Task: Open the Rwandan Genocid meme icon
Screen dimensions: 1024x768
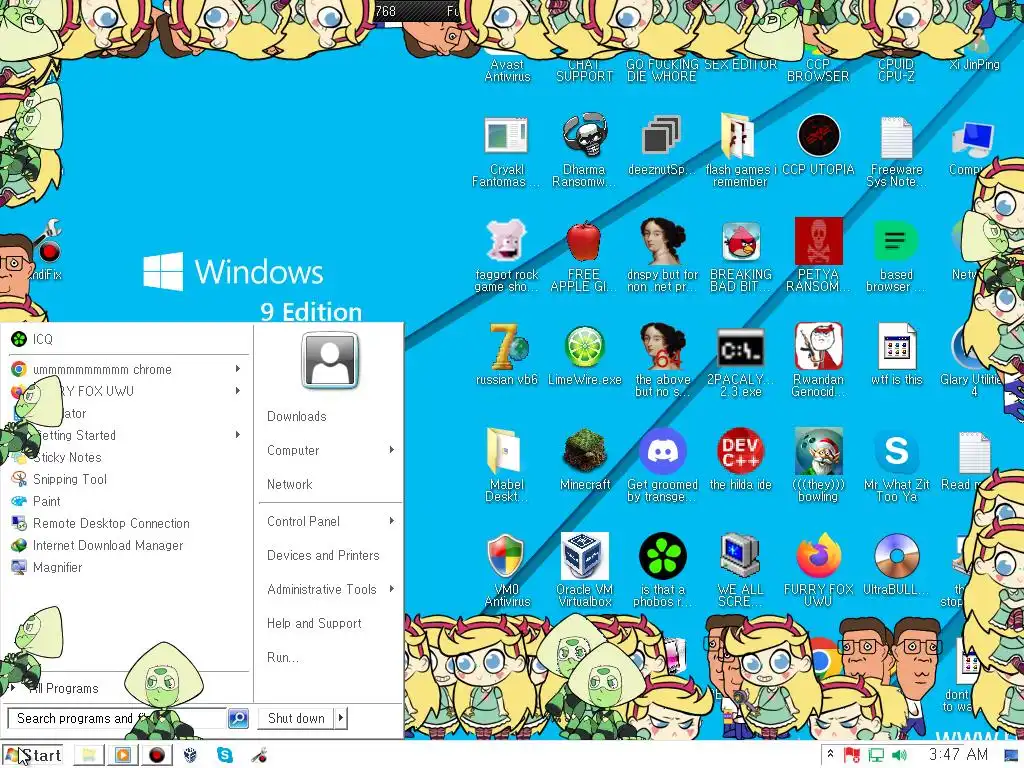Action: tap(818, 346)
